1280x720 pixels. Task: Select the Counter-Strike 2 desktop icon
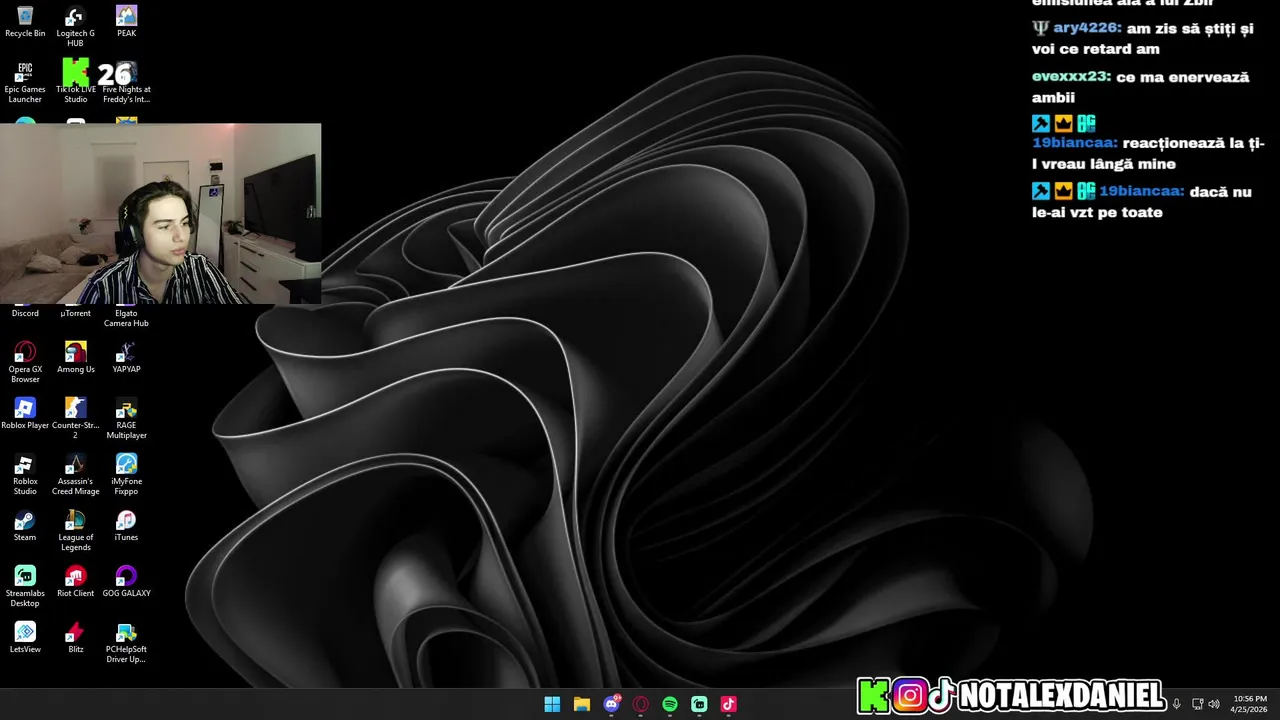[x=75, y=418]
